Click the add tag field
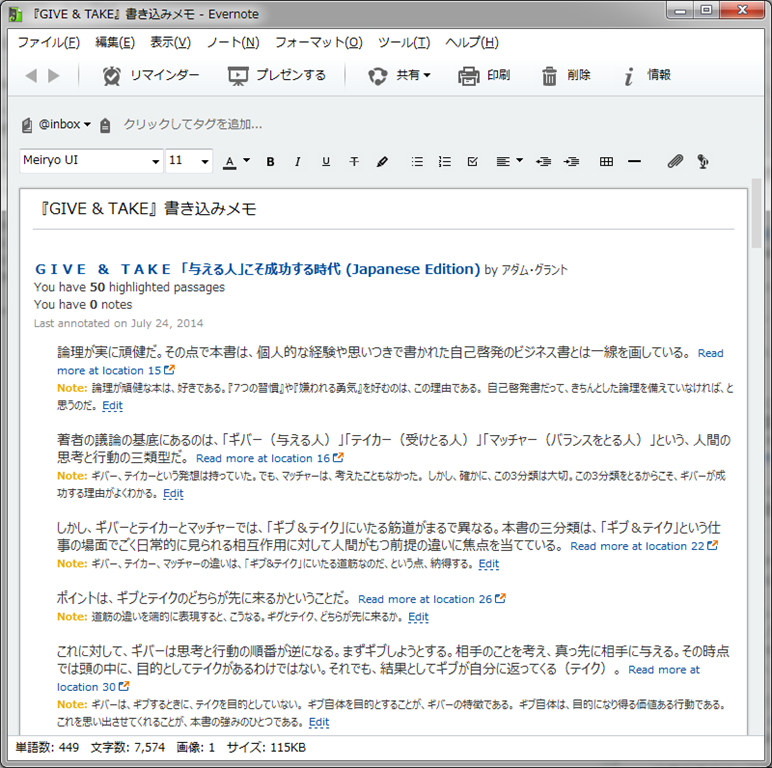This screenshot has width=772, height=768. (192, 125)
